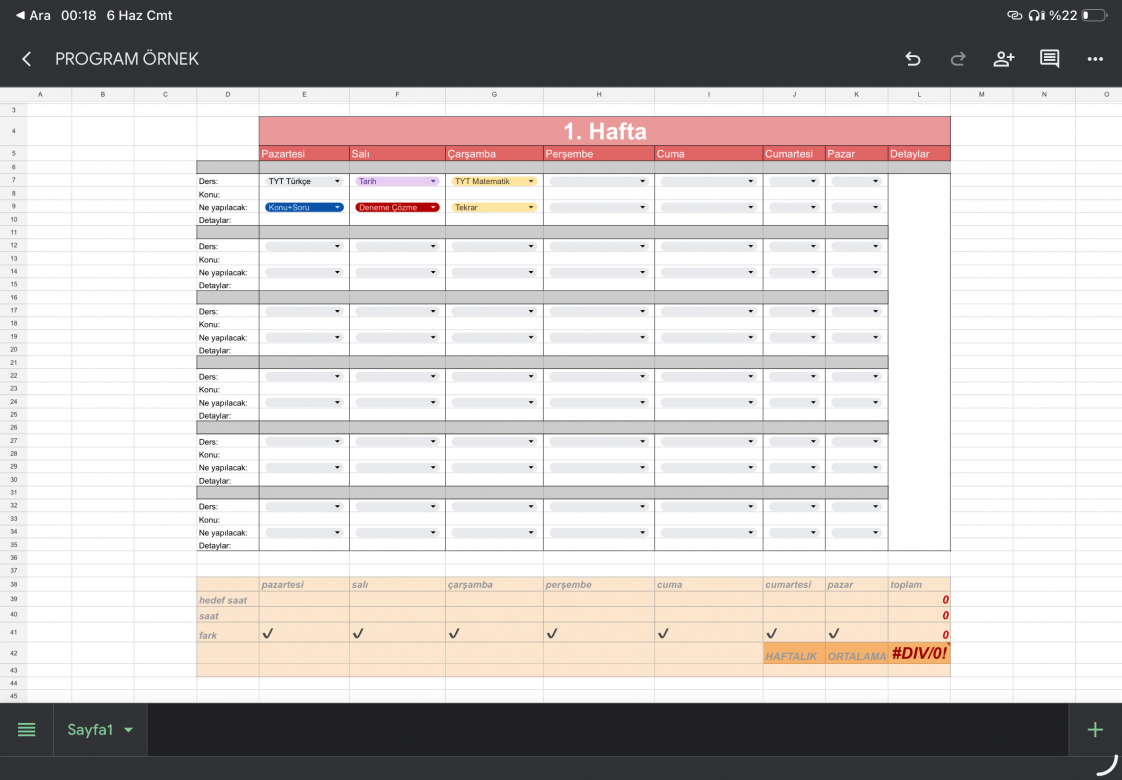Viewport: 1122px width, 780px height.
Task: Tap the PROGRAM ÖRNEK document title
Action: tap(127, 59)
